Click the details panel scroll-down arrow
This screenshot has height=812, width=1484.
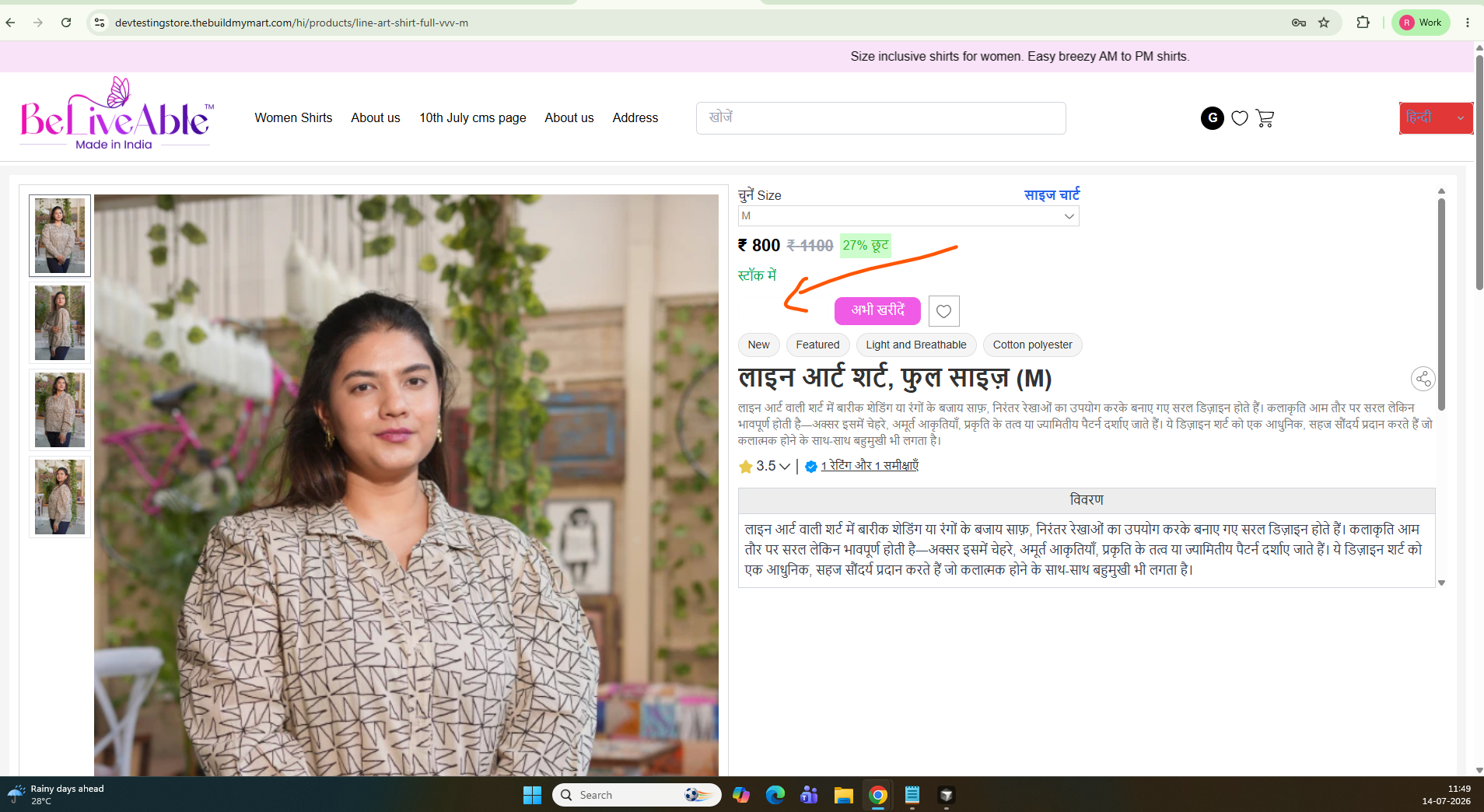point(1441,583)
